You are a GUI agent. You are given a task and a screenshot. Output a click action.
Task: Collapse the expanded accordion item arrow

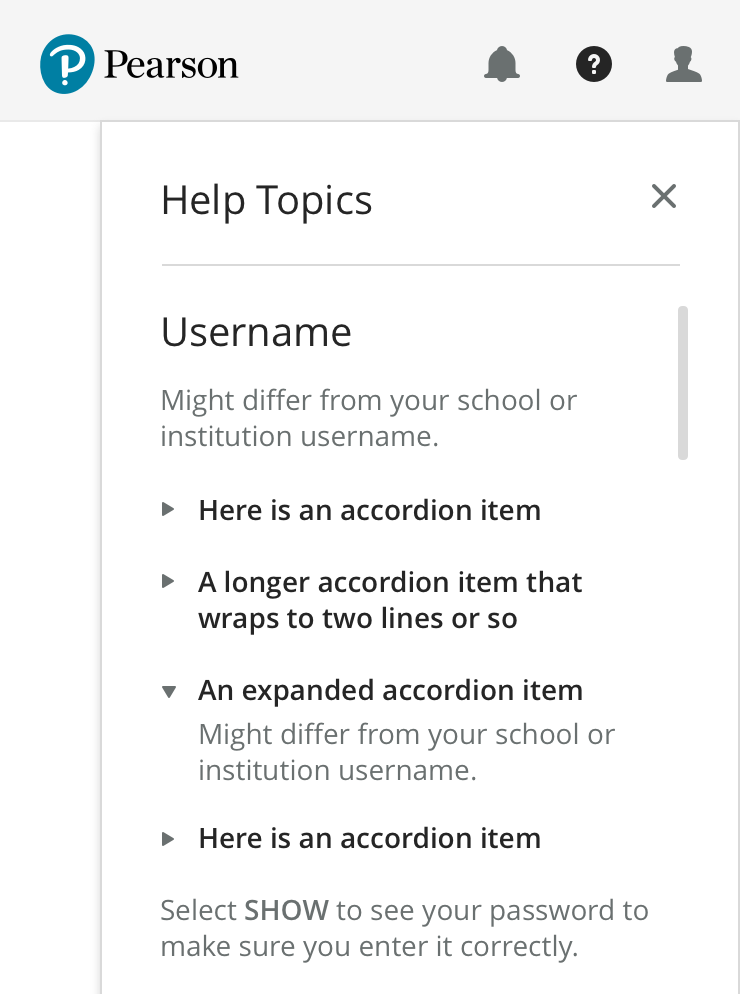168,691
